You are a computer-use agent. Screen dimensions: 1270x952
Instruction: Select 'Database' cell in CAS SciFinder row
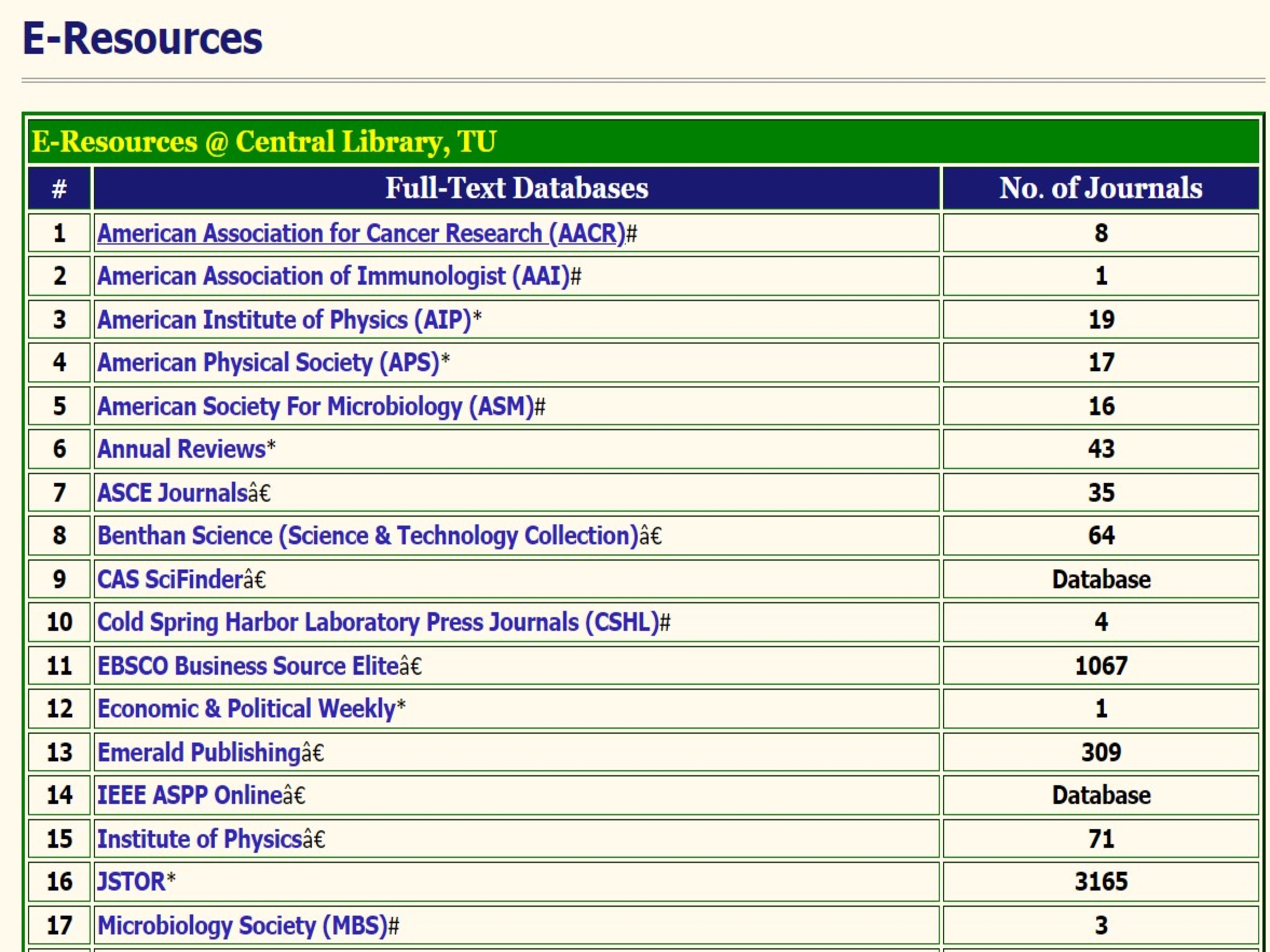click(1101, 579)
